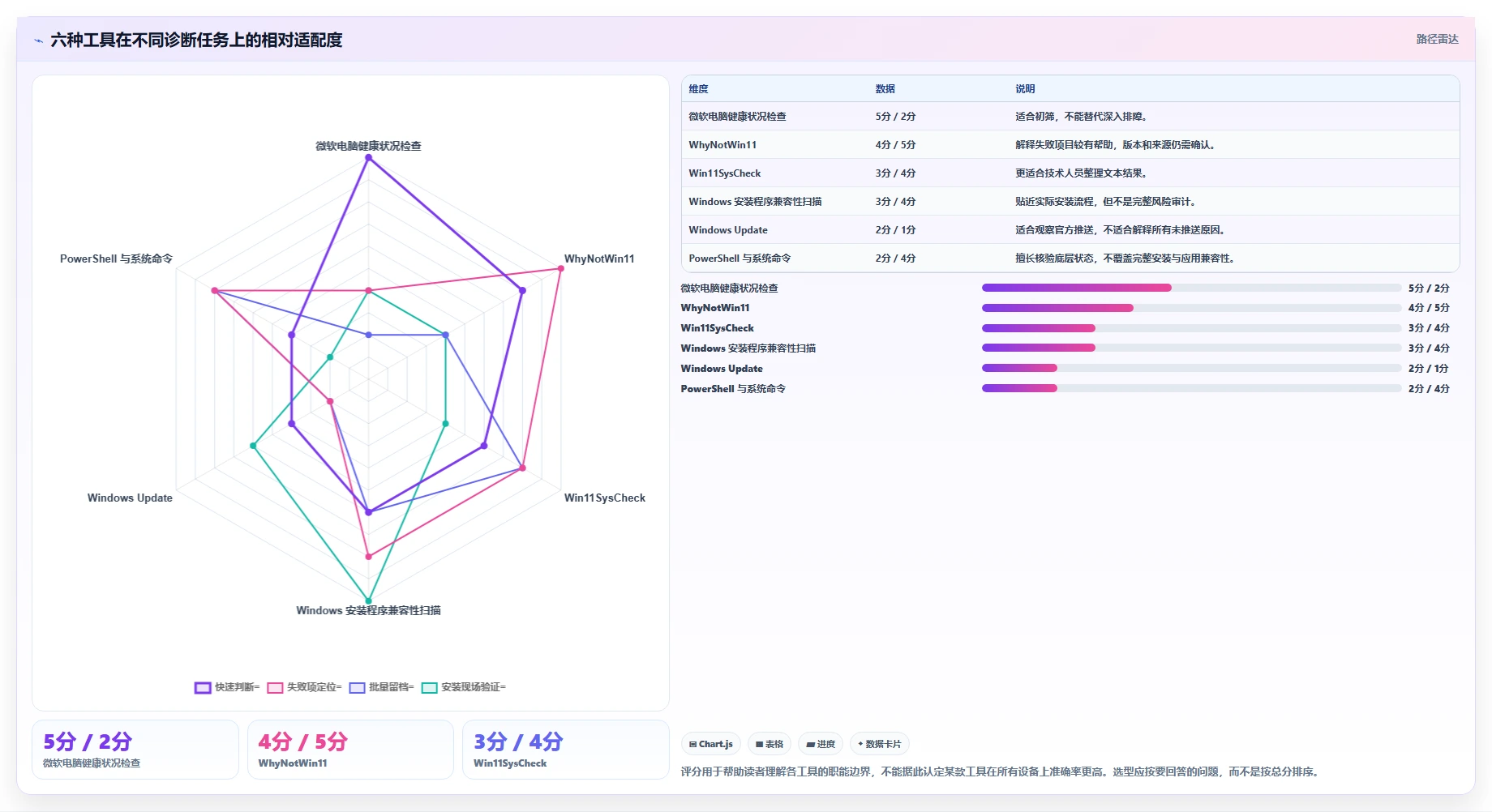Image resolution: width=1492 pixels, height=812 pixels.
Task: Click the pink swatch for 失败项定位 legend
Action: [275, 688]
